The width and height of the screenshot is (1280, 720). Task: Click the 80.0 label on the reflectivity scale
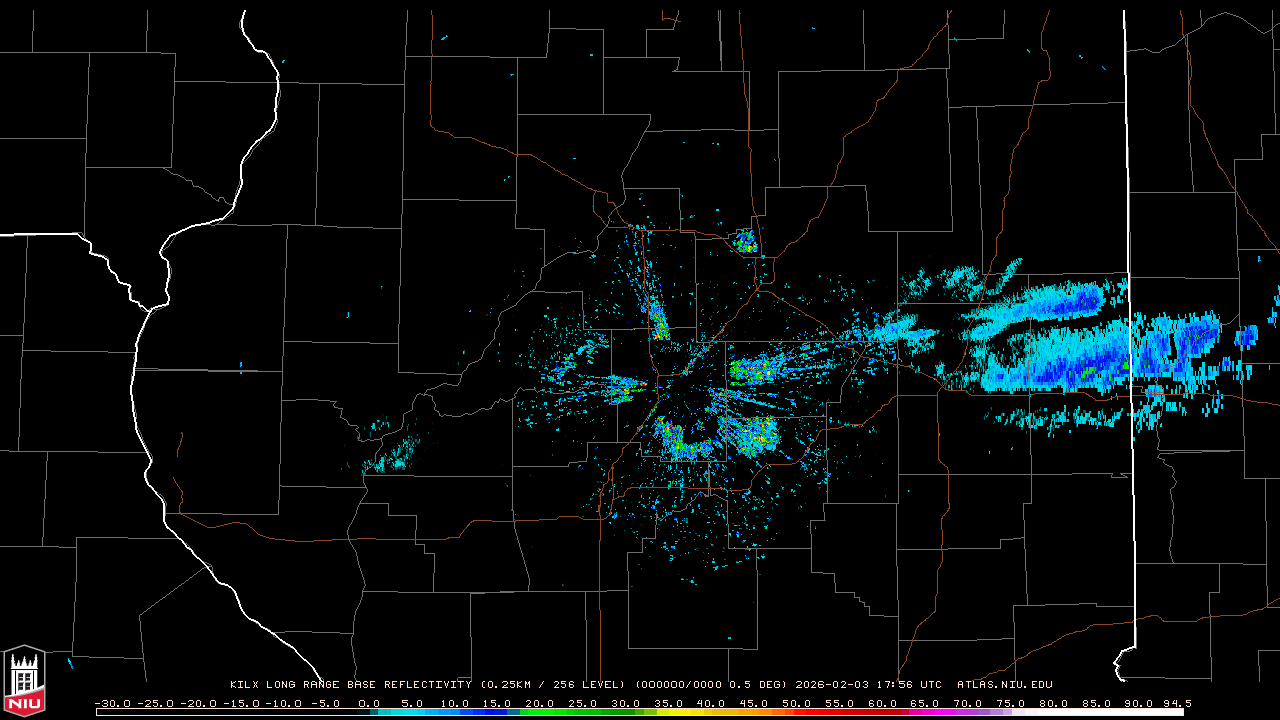pos(1053,704)
